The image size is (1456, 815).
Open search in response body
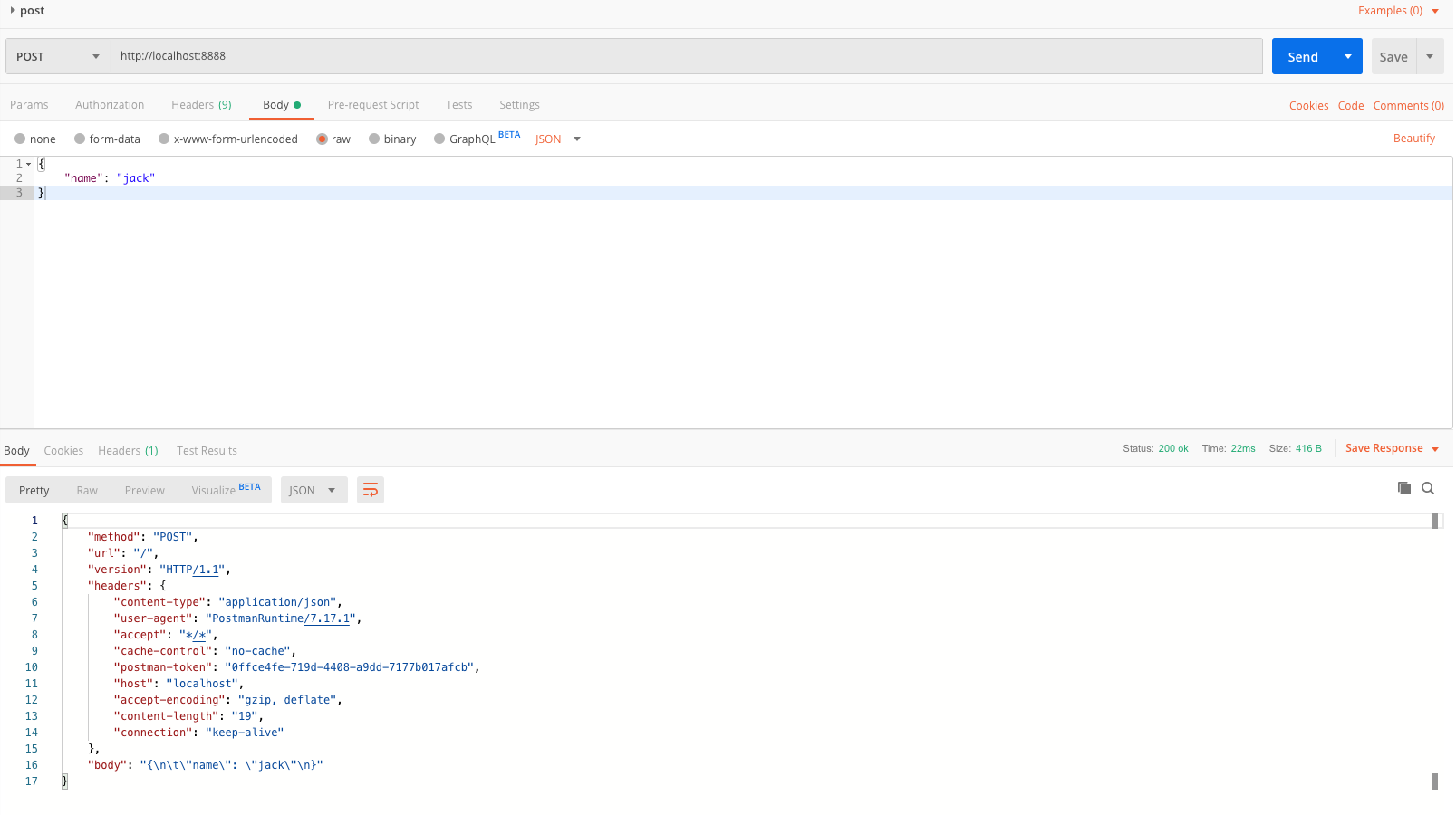(x=1428, y=488)
